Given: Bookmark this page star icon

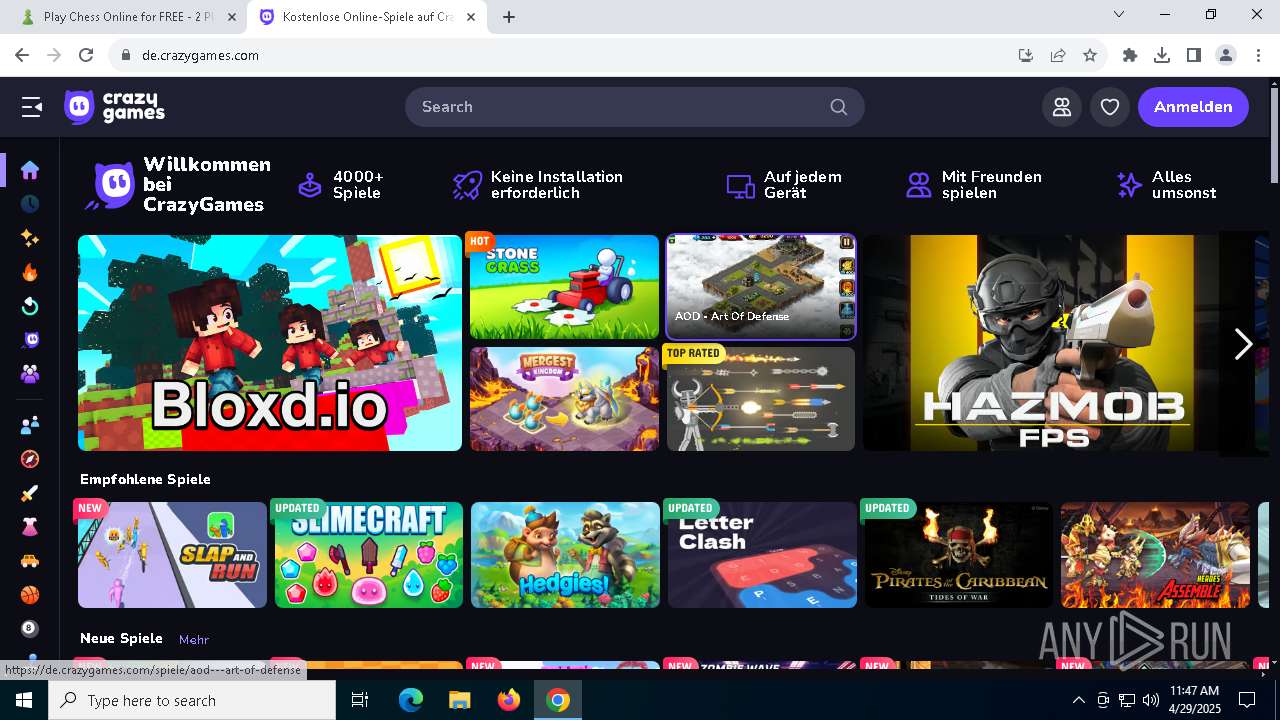Looking at the screenshot, I should tap(1090, 55).
